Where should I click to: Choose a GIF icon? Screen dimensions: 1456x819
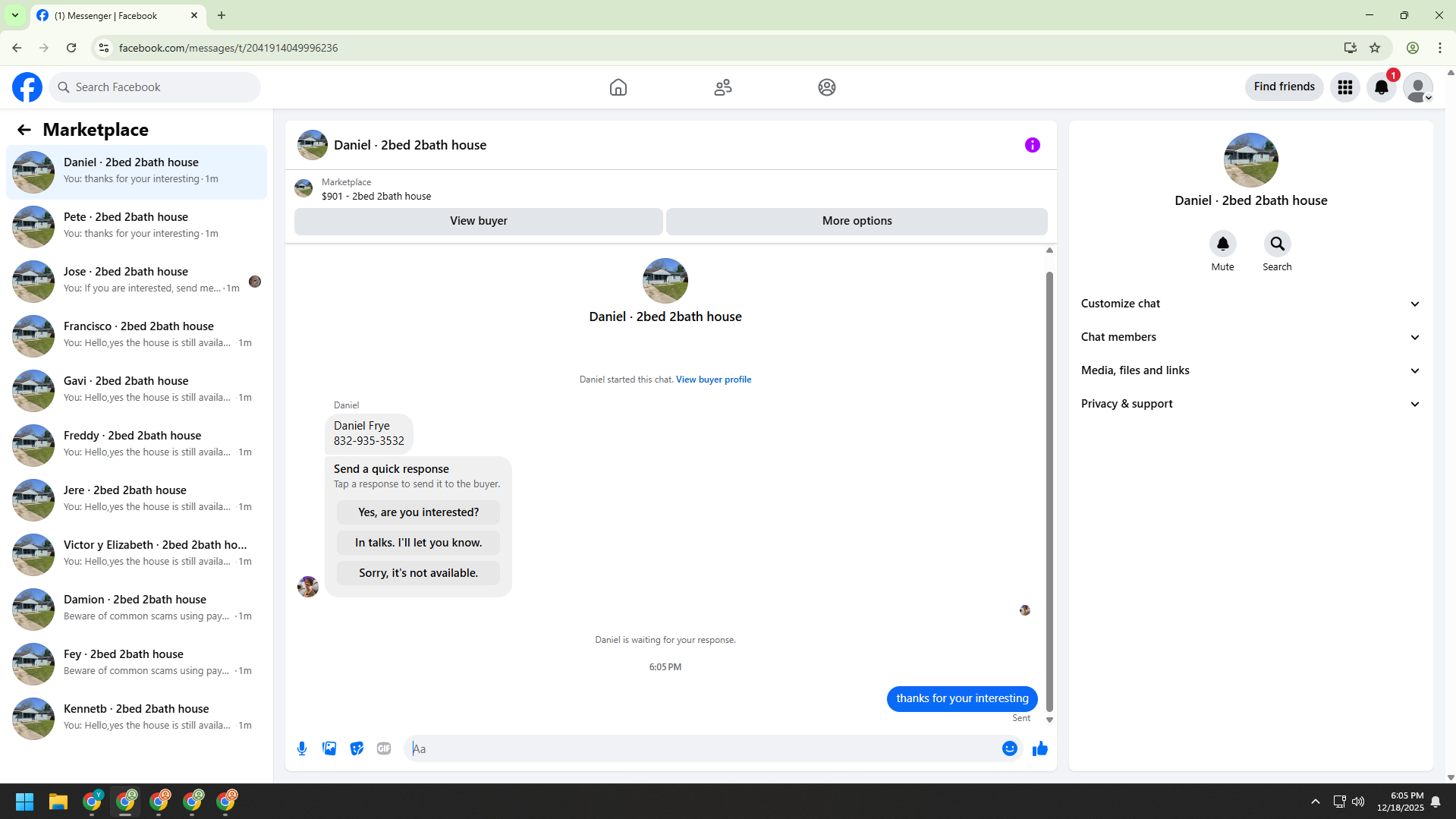coord(384,748)
